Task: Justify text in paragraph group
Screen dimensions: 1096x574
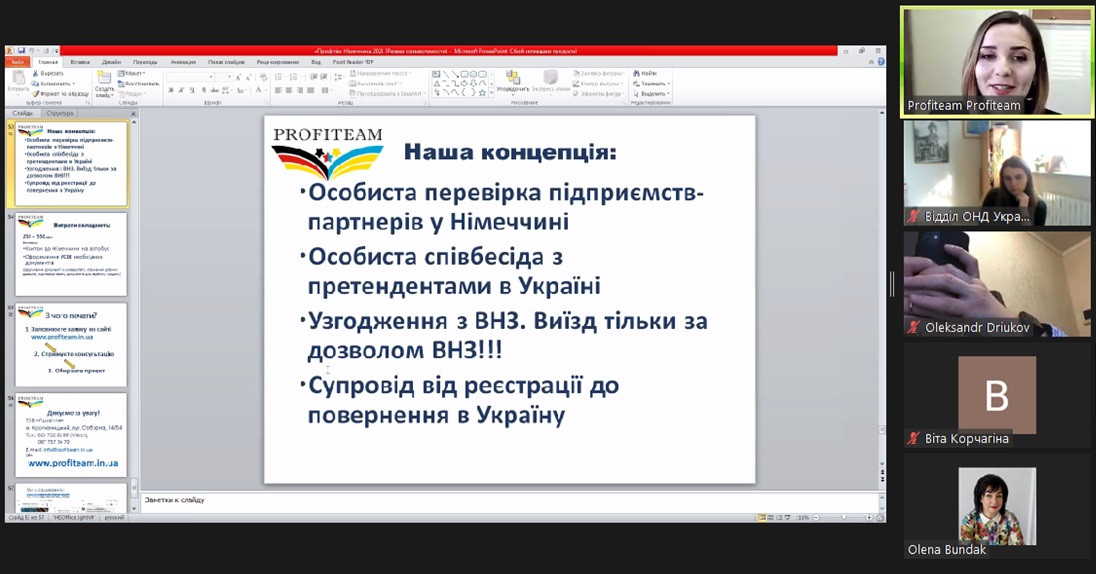Action: click(310, 90)
